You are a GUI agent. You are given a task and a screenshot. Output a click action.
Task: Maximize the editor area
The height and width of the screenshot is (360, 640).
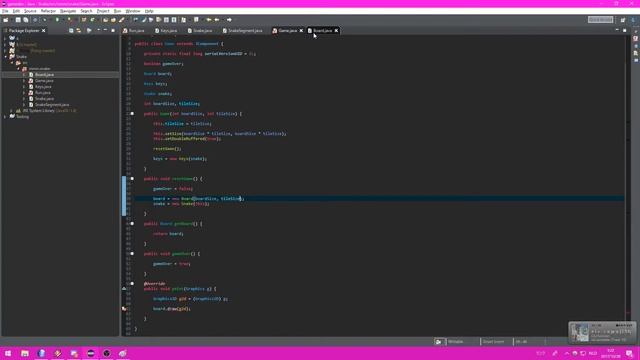(x=624, y=31)
